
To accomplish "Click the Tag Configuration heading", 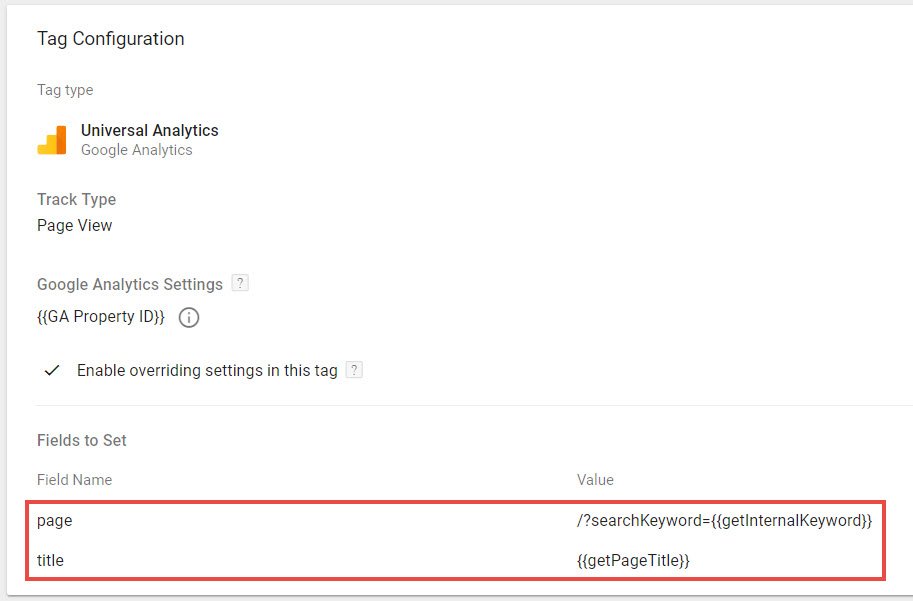I will pyautogui.click(x=110, y=39).
